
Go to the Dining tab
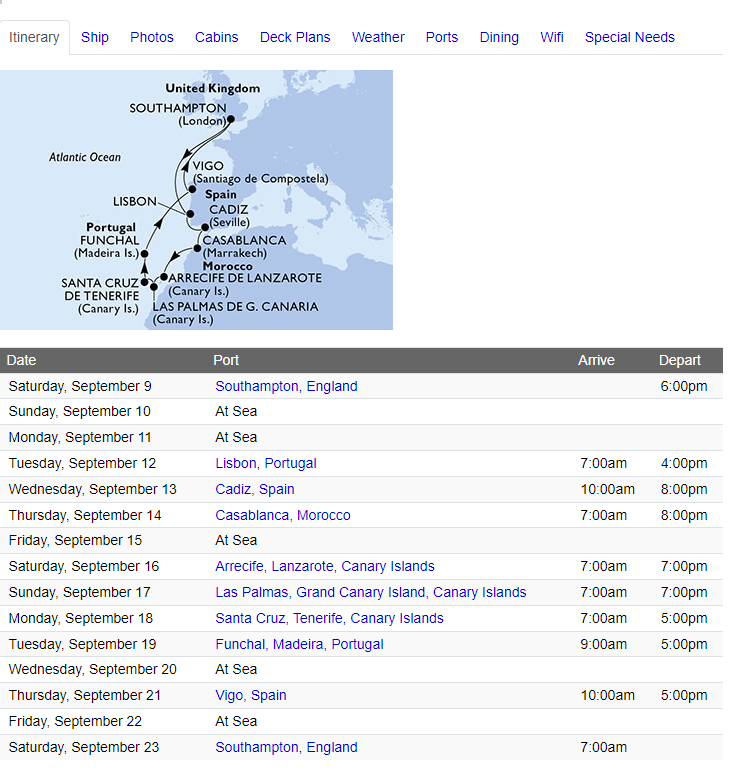pyautogui.click(x=499, y=37)
